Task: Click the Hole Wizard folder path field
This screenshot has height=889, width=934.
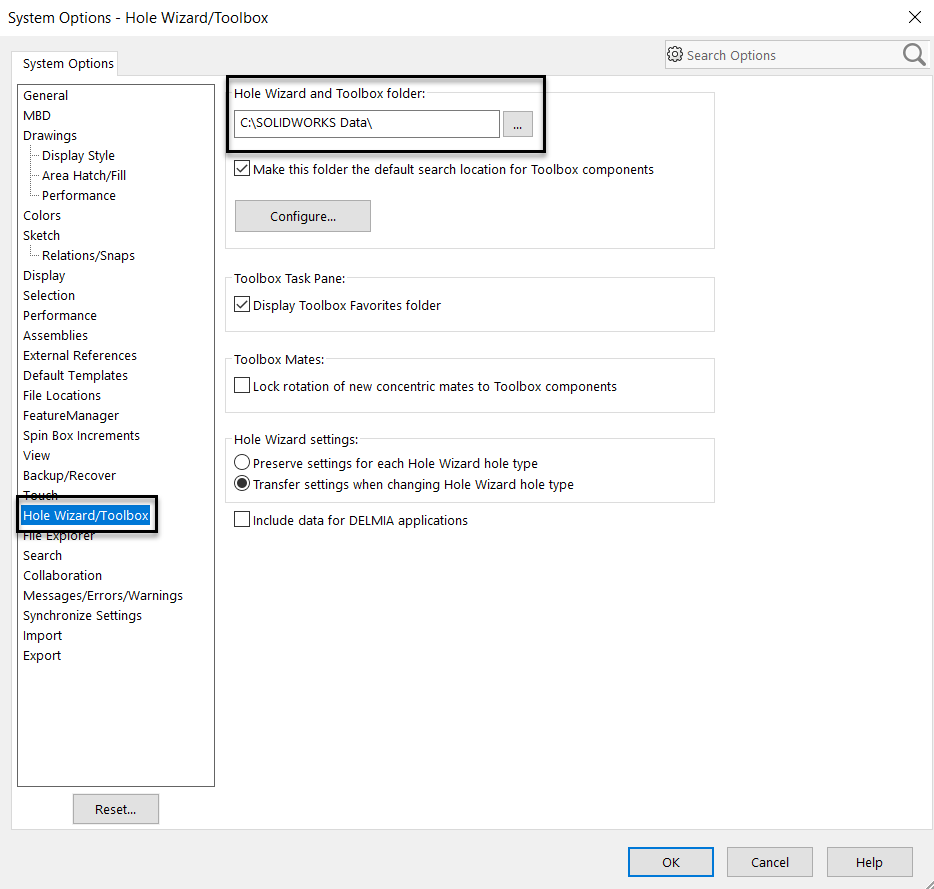Action: 366,123
